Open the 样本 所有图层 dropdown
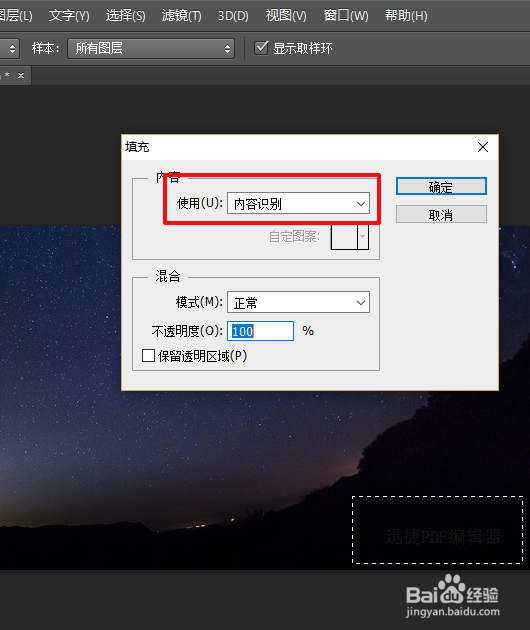Image resolution: width=530 pixels, height=630 pixels. pyautogui.click(x=151, y=49)
